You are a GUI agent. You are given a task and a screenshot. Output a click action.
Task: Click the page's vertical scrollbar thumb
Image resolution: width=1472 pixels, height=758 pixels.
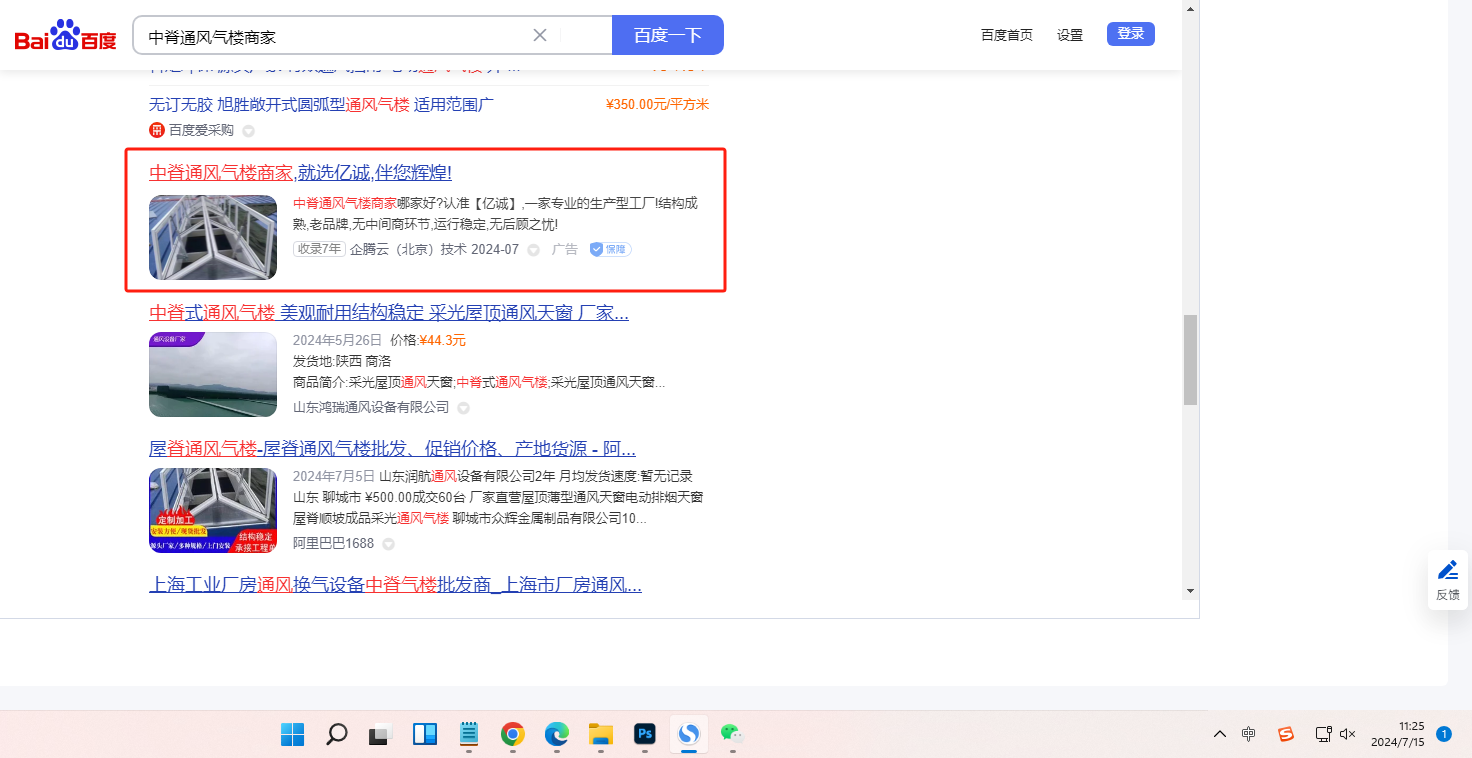pos(1190,360)
